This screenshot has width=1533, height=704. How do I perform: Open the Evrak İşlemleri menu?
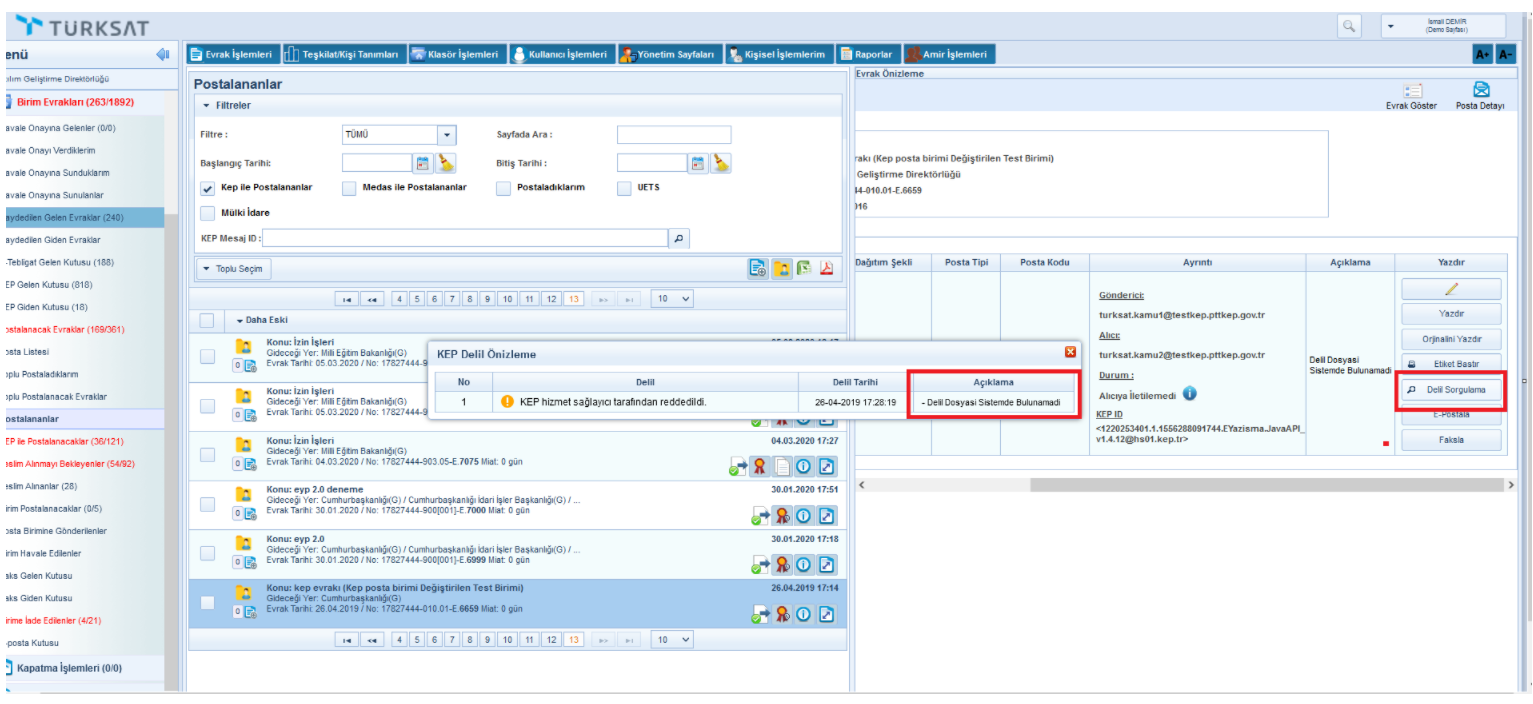pos(232,54)
